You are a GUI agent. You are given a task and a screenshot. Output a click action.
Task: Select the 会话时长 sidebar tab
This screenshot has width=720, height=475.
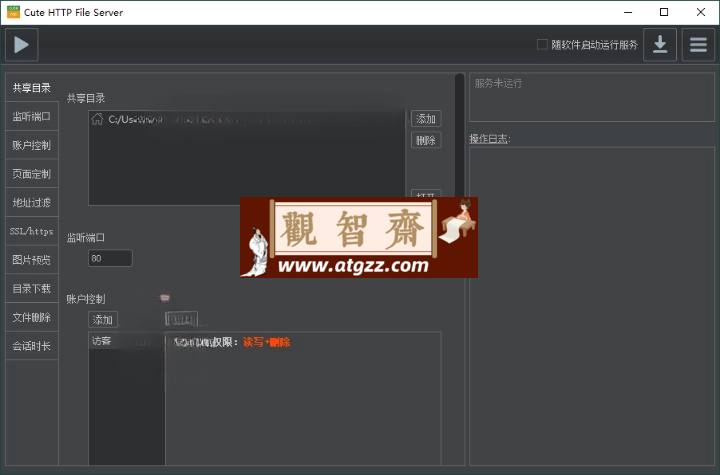[32, 345]
